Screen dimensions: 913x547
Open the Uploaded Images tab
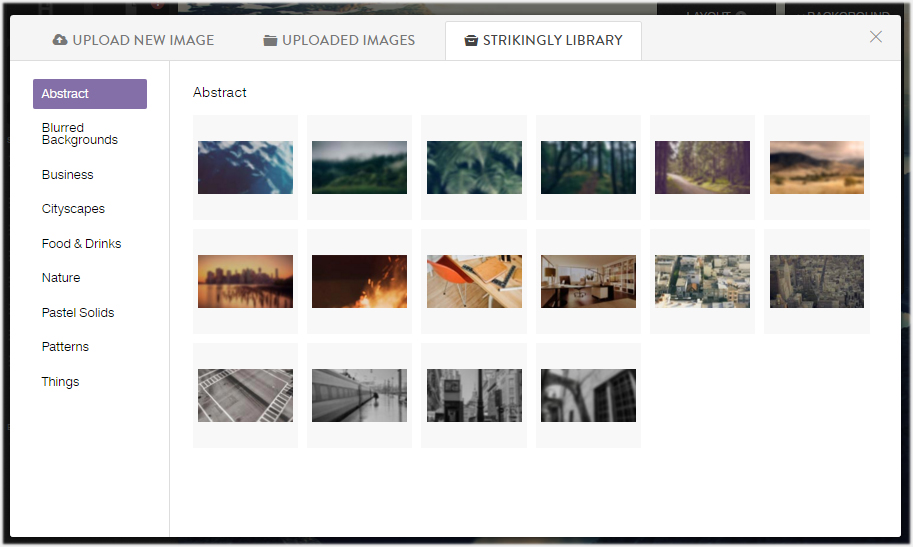pos(339,41)
